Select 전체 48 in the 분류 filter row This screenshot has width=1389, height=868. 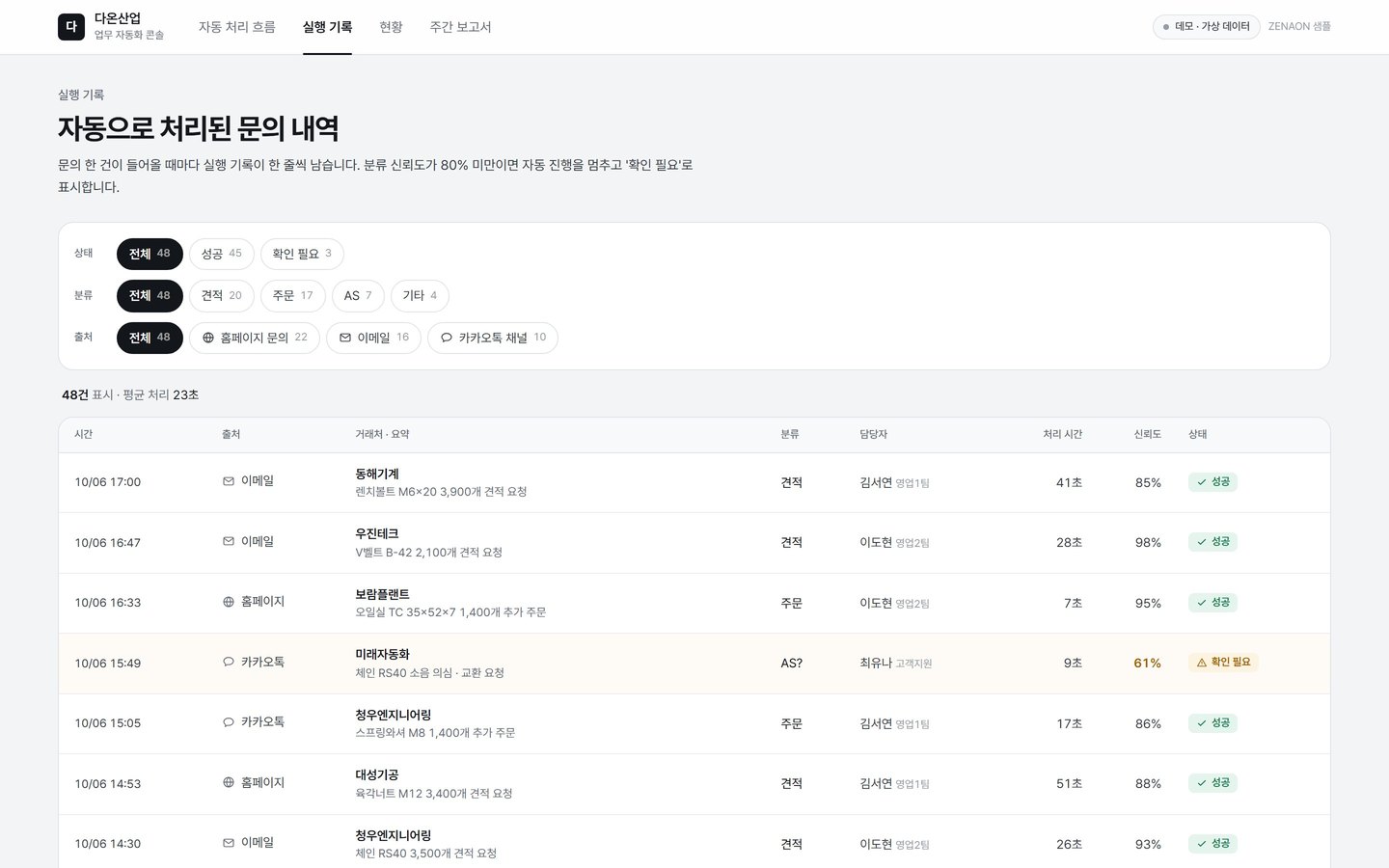[150, 296]
